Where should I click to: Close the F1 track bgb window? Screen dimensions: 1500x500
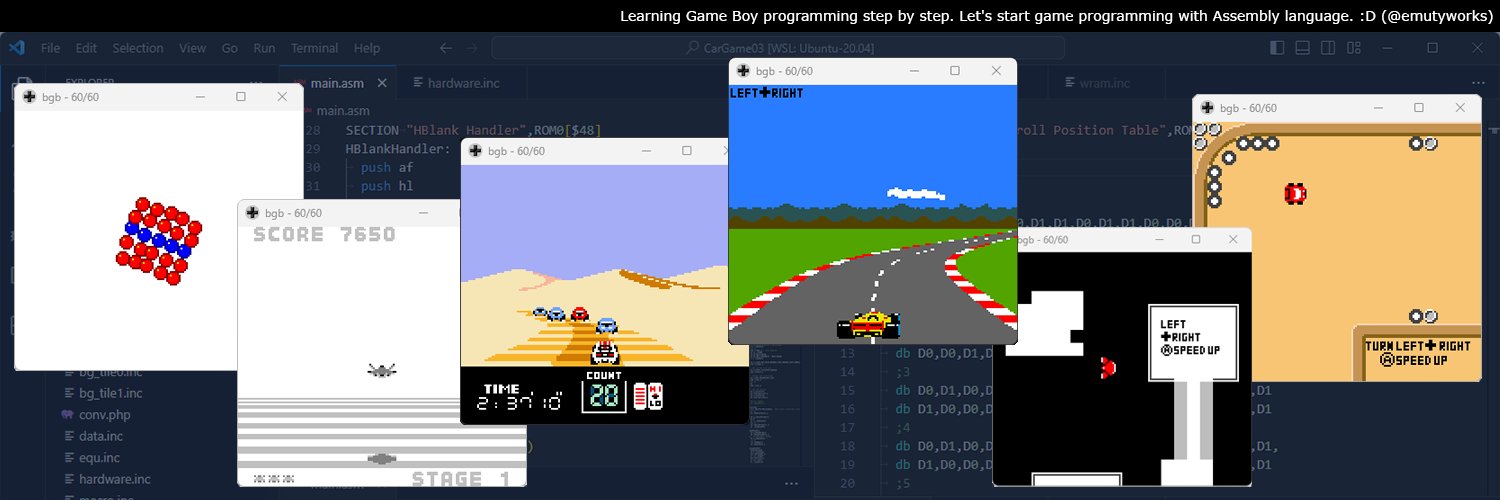995,70
